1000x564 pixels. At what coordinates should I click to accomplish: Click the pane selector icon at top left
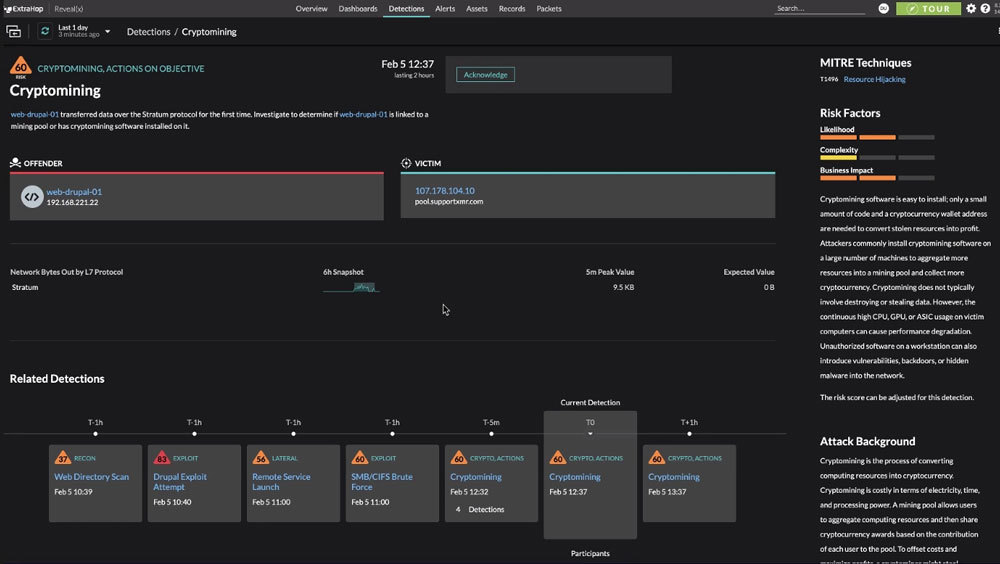pyautogui.click(x=14, y=31)
